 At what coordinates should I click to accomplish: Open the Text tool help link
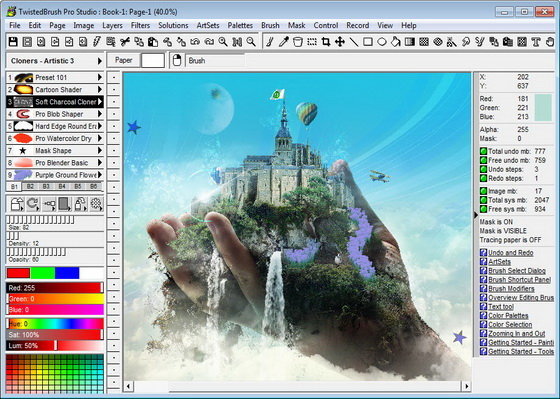(x=501, y=307)
